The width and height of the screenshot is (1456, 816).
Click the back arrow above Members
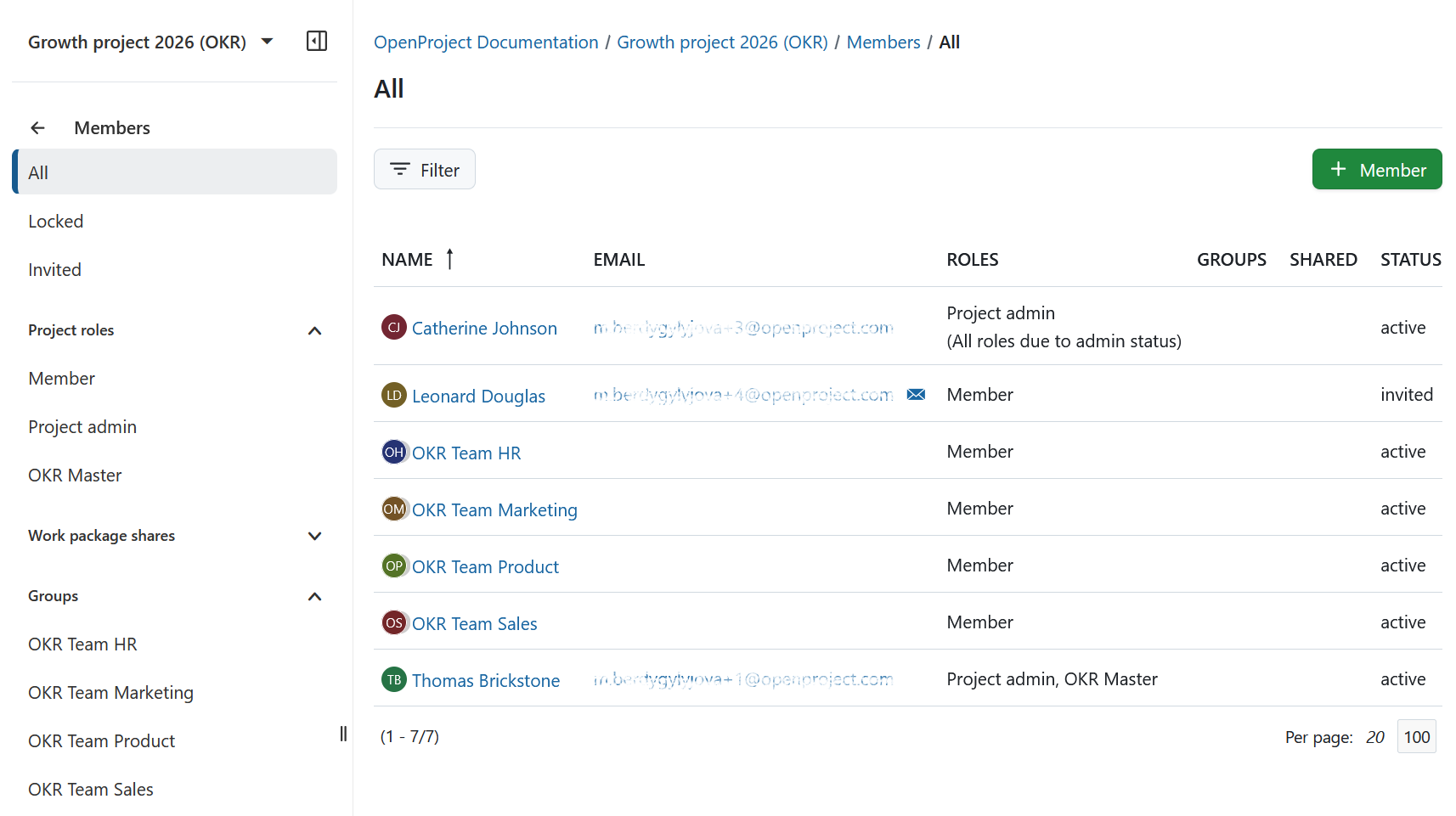37,127
